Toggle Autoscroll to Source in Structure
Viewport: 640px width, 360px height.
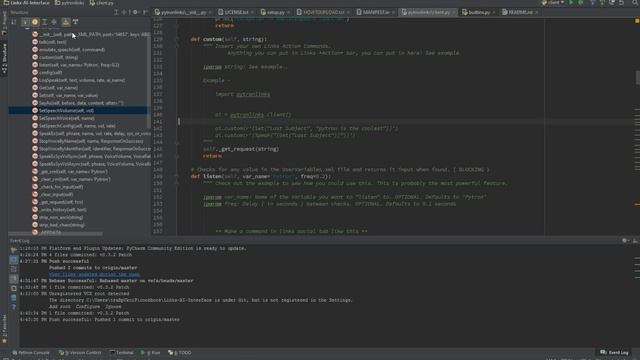click(66, 22)
